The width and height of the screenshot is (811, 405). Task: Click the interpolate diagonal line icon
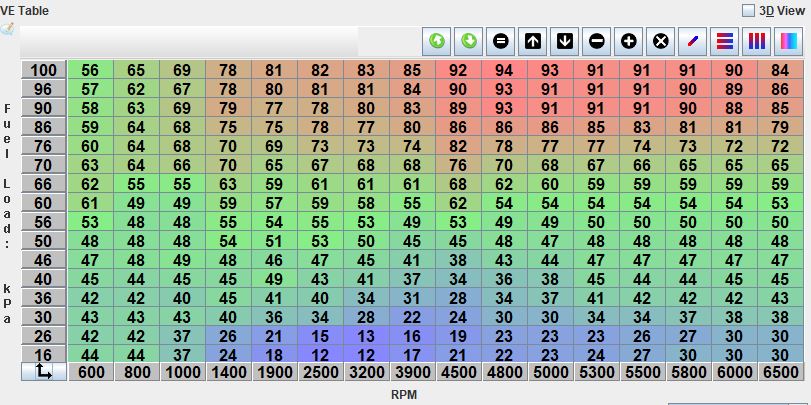point(693,41)
